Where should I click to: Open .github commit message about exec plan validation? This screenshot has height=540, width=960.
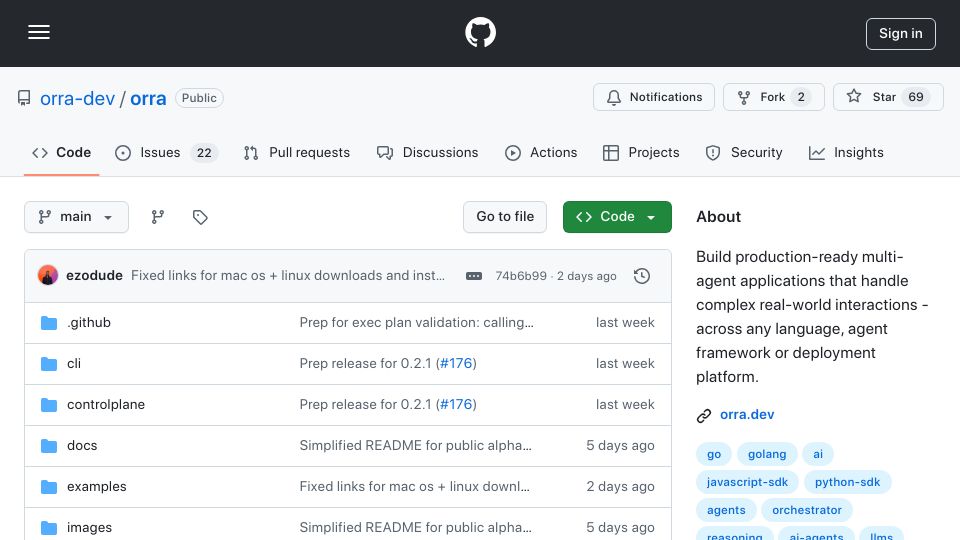pos(416,323)
